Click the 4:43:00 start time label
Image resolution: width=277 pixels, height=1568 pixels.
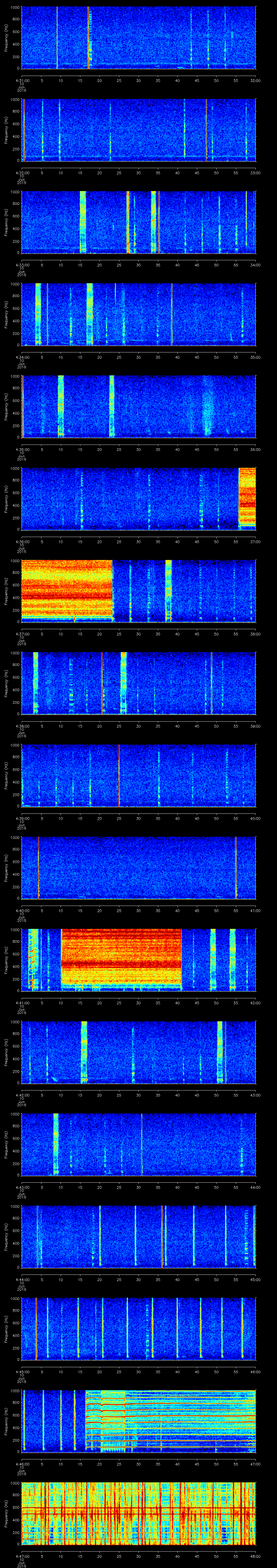(22, 1187)
